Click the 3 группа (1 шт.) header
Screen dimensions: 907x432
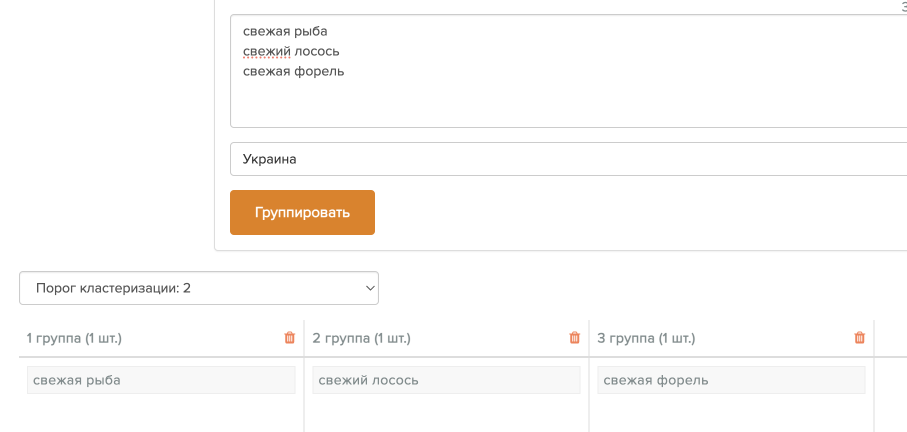click(x=646, y=338)
